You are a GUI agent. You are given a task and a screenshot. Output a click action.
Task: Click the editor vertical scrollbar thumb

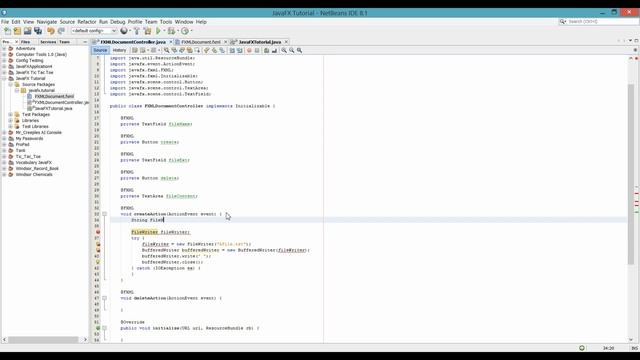(x=631, y=173)
